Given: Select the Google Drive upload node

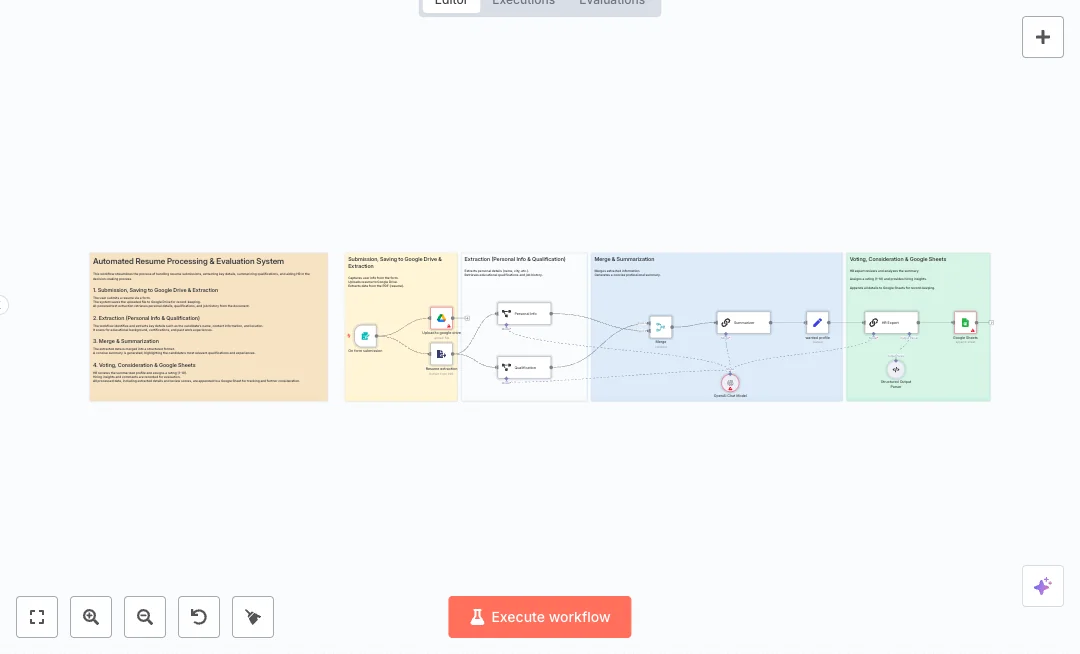Looking at the screenshot, I should point(441,318).
